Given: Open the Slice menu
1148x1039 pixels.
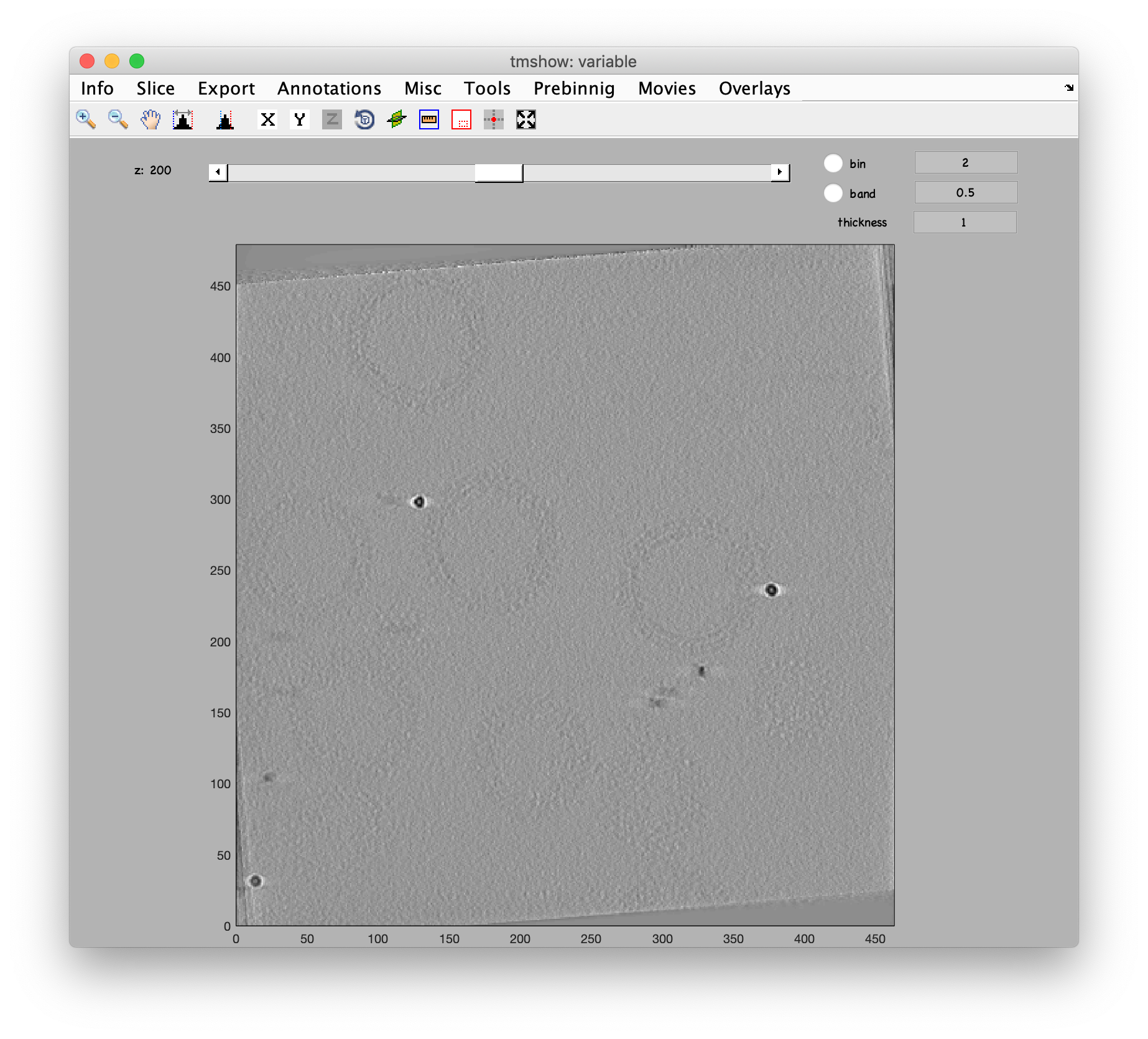Looking at the screenshot, I should pos(155,88).
